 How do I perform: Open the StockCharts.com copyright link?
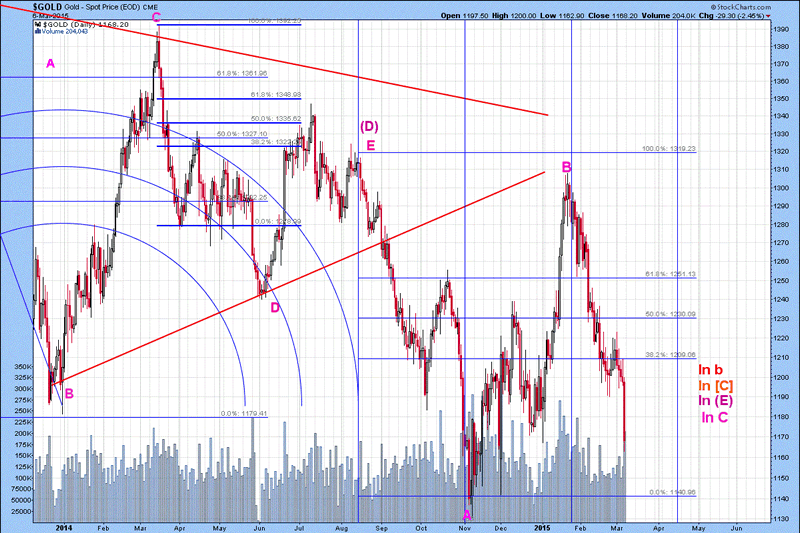pos(741,7)
